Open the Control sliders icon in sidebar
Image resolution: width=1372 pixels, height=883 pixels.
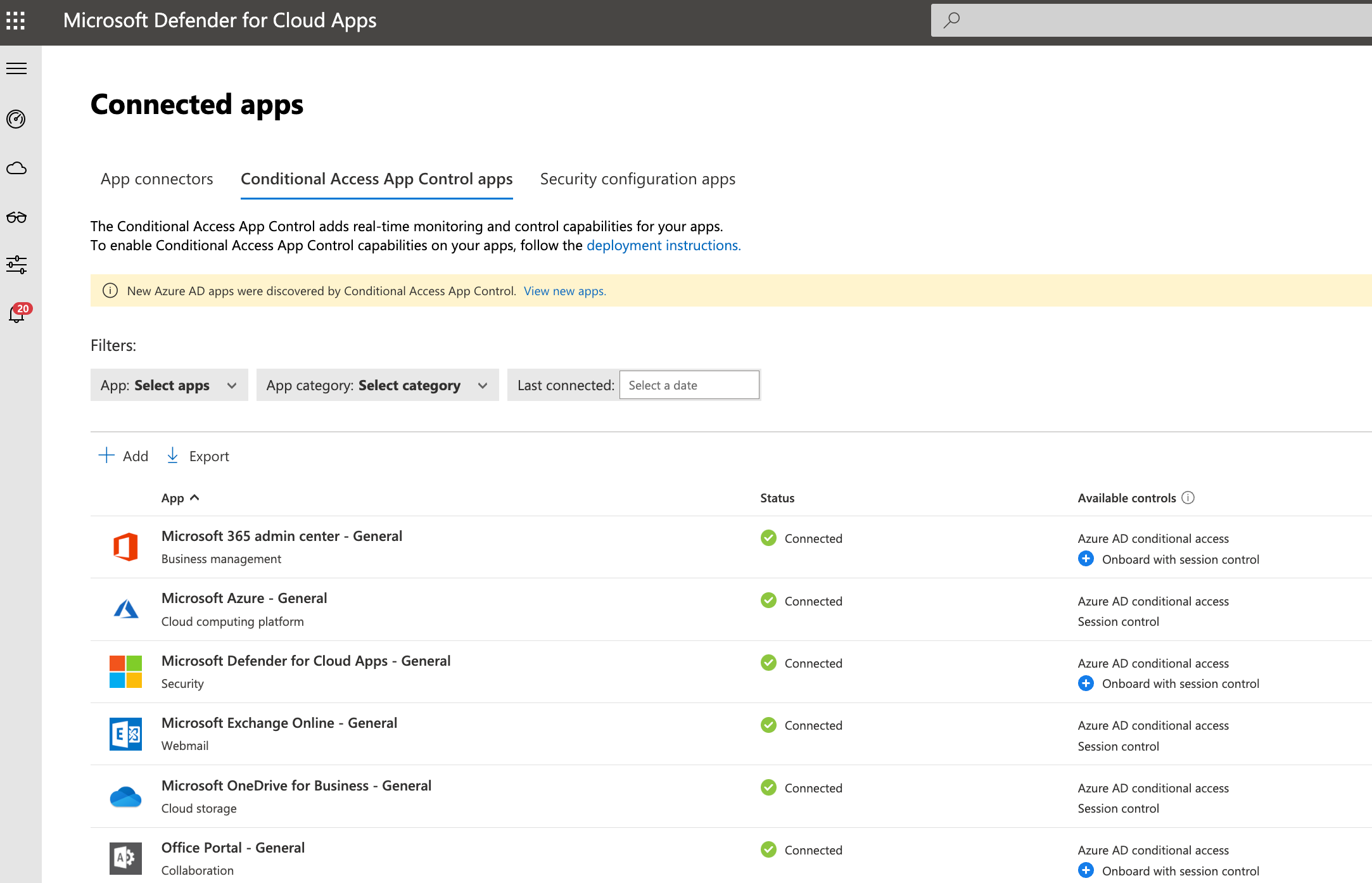16,265
